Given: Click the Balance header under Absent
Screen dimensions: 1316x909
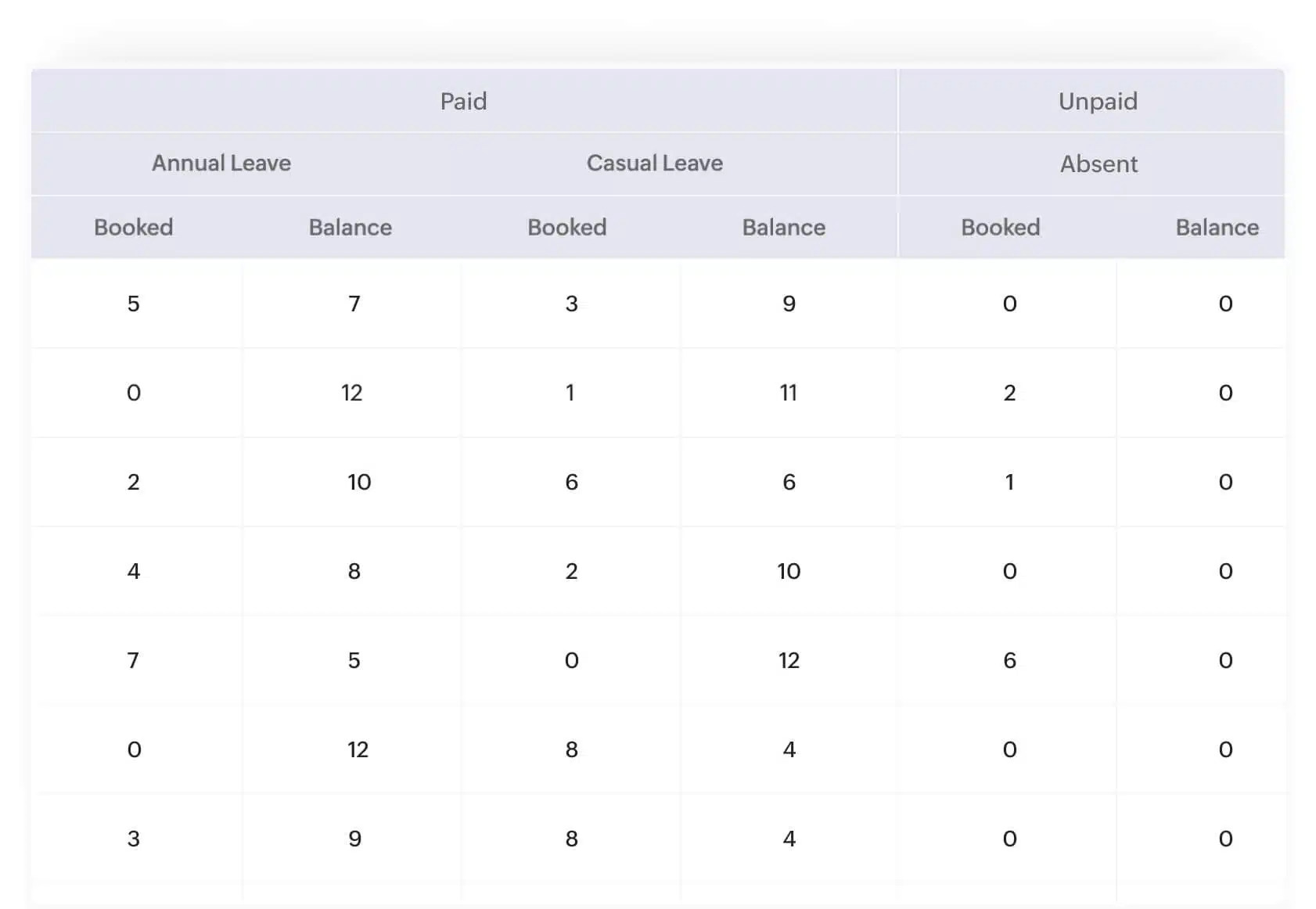Looking at the screenshot, I should [1217, 227].
